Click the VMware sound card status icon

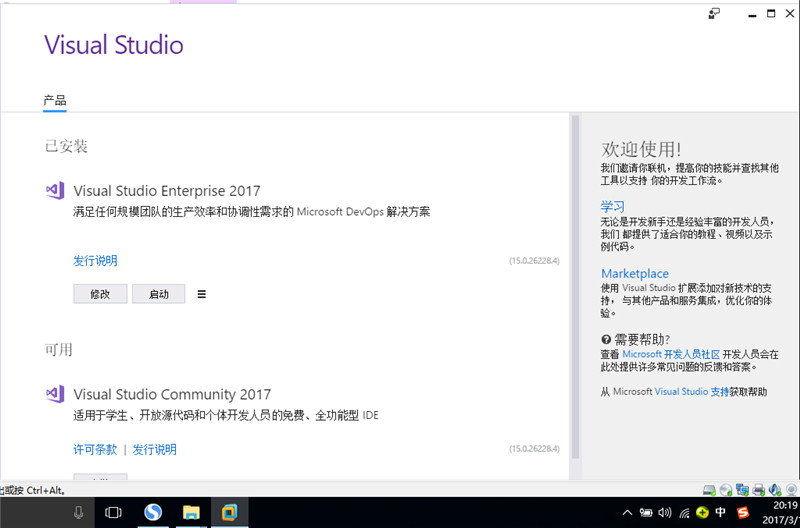pyautogui.click(x=774, y=490)
